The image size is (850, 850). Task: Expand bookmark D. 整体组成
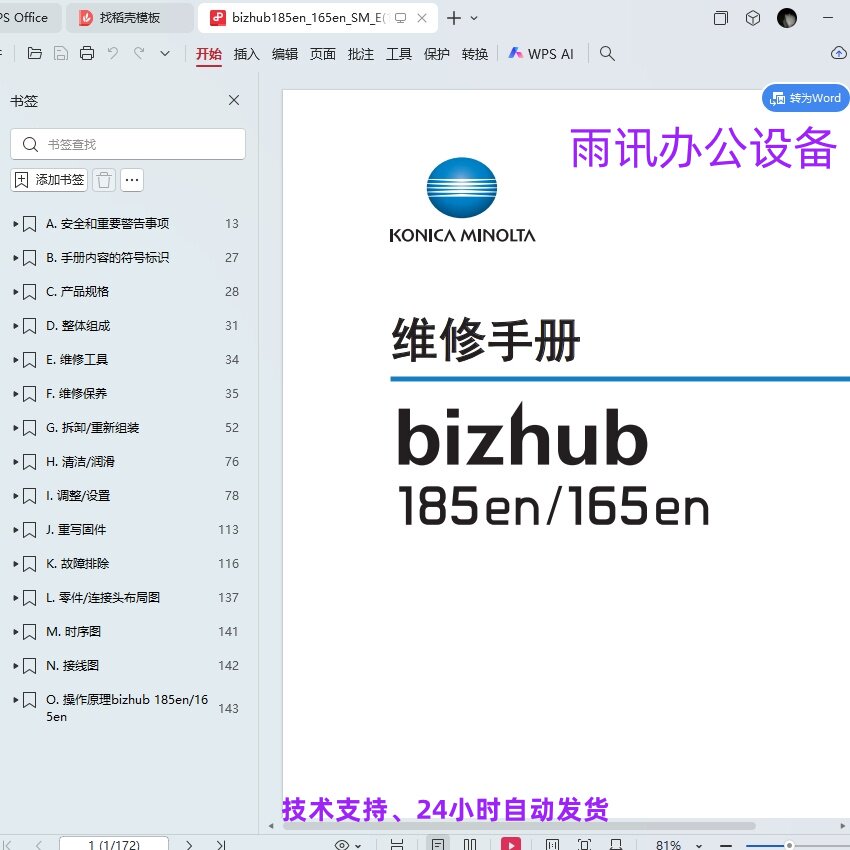click(x=16, y=326)
